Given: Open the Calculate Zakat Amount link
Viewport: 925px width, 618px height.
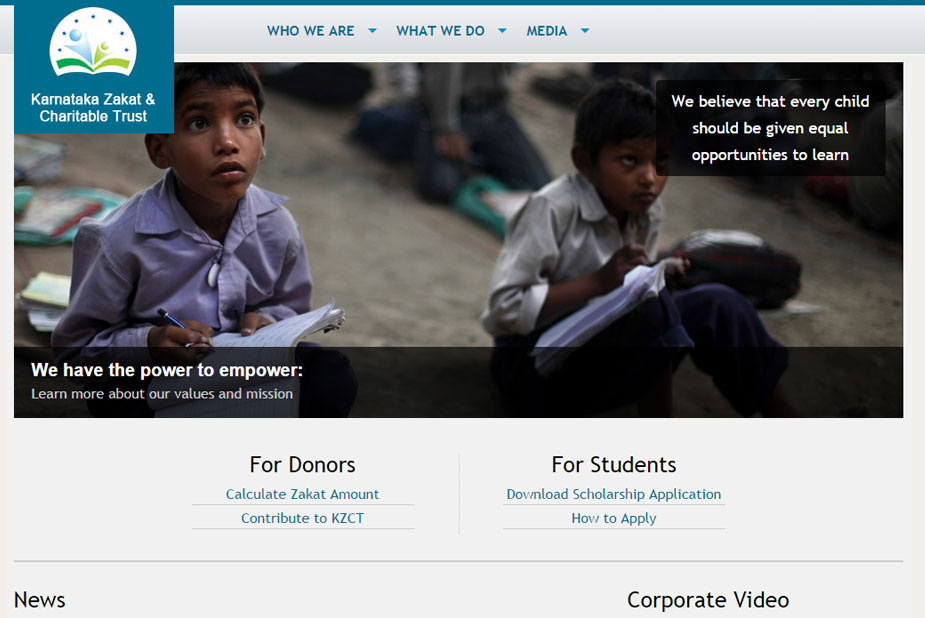Looking at the screenshot, I should coord(302,494).
